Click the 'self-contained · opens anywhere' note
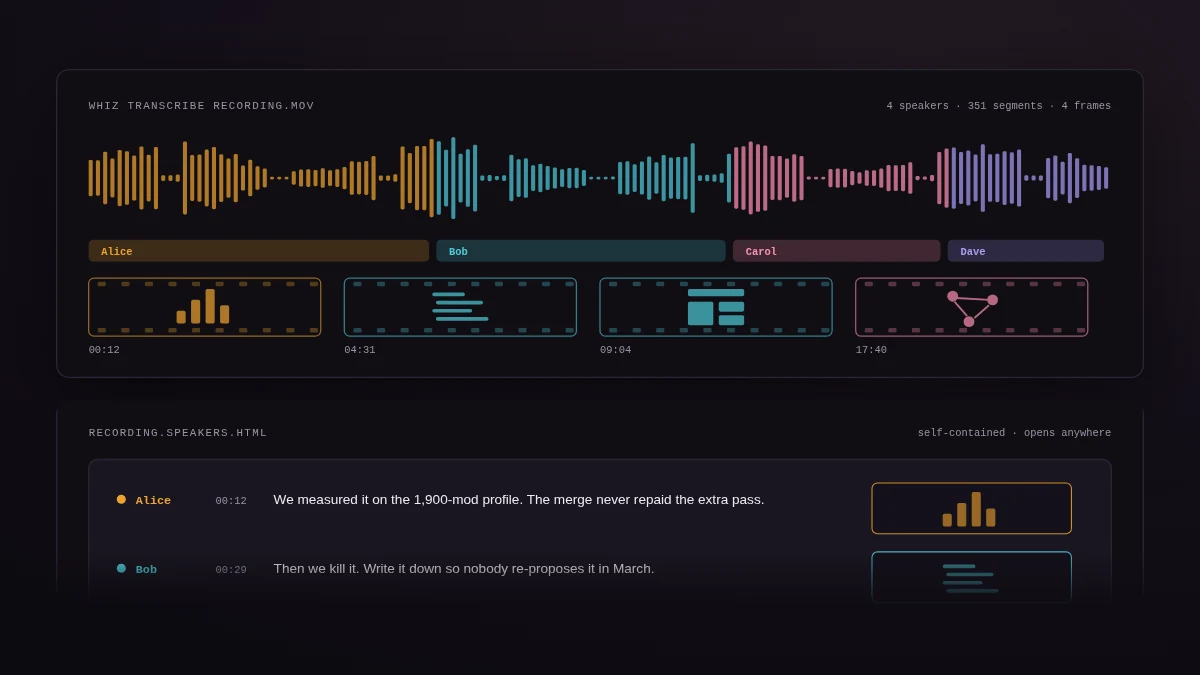Screen dimensions: 1200x675 pos(1014,433)
